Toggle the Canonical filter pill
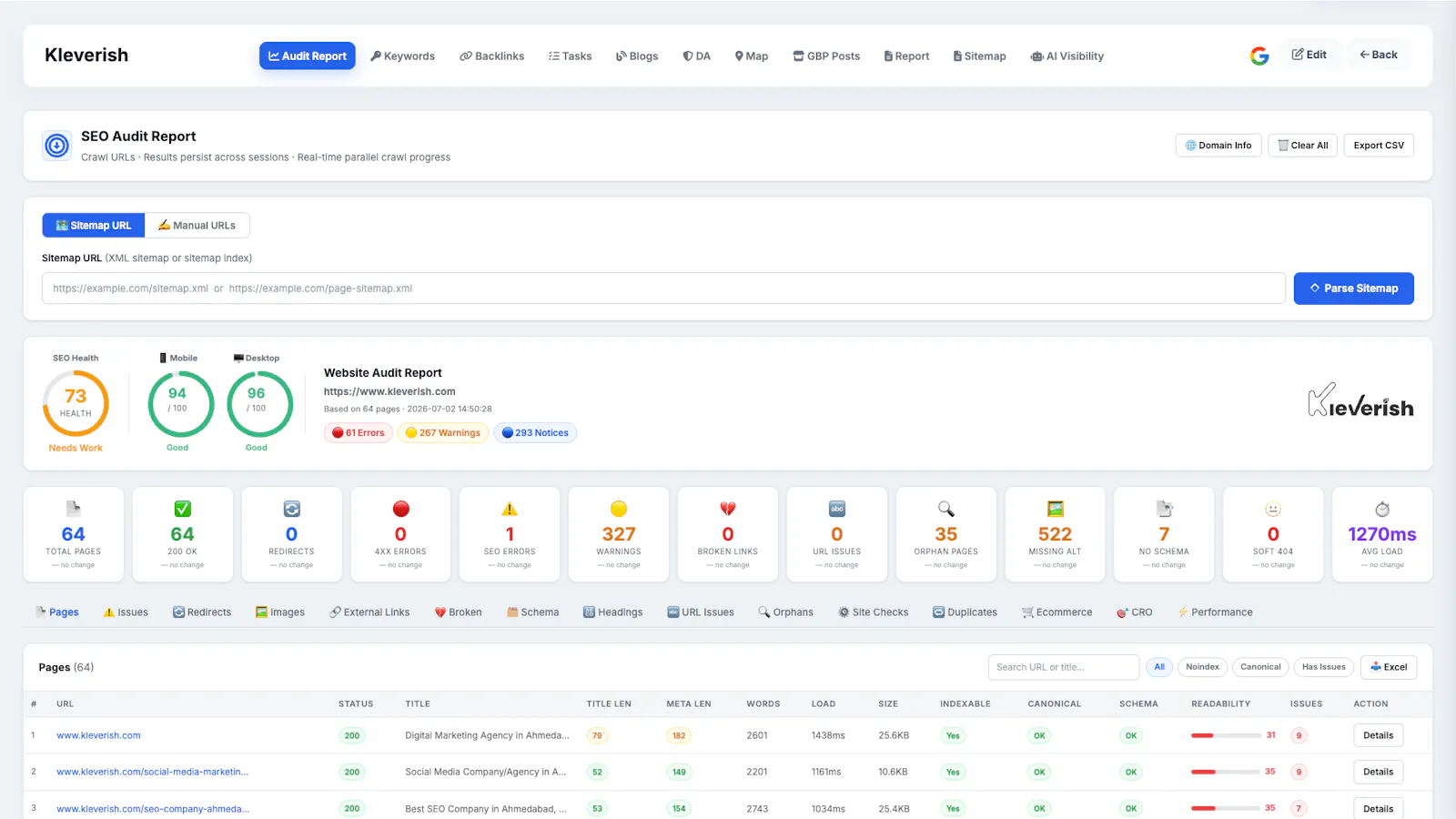The image size is (1456, 819). click(1260, 667)
